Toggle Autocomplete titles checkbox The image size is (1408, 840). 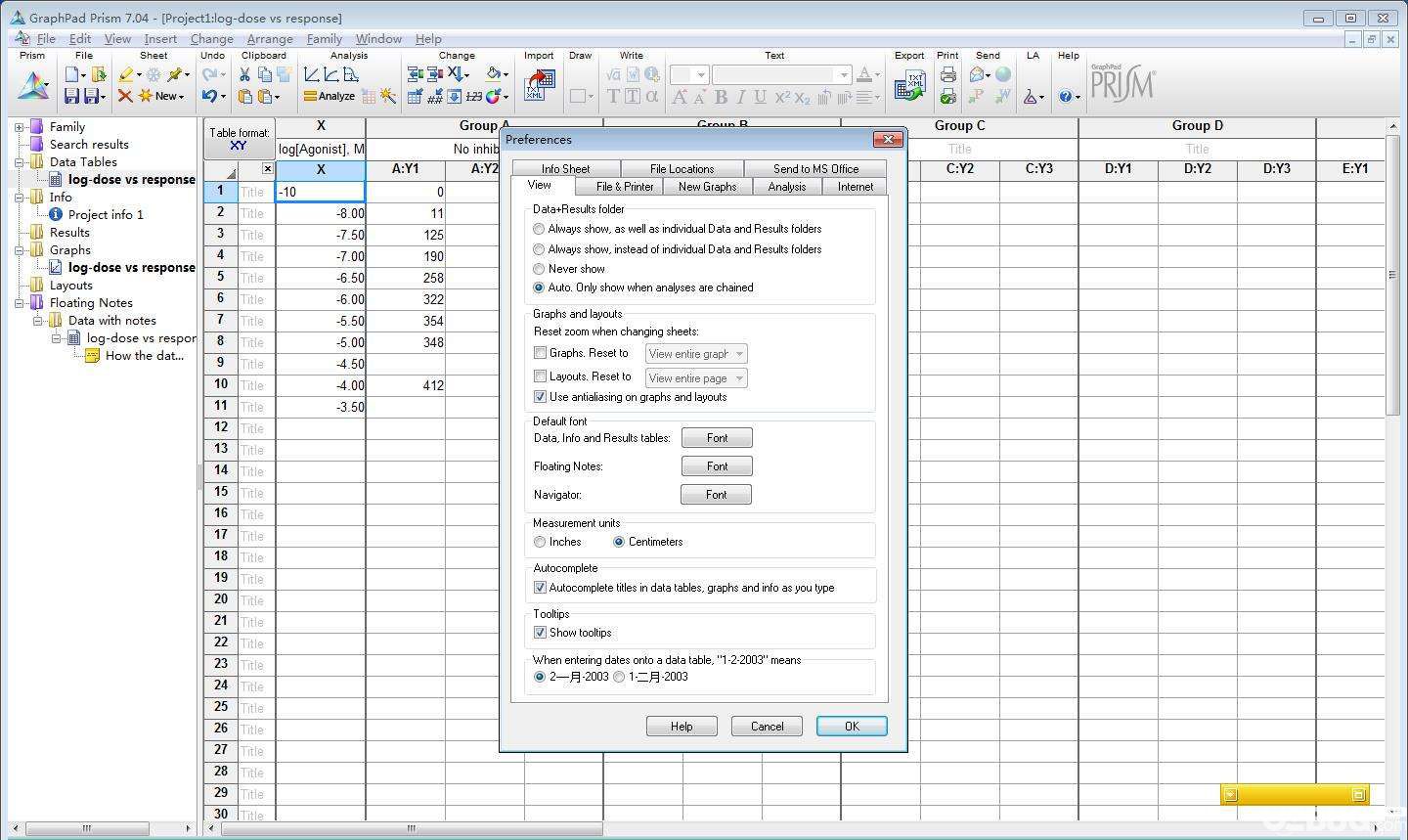540,588
